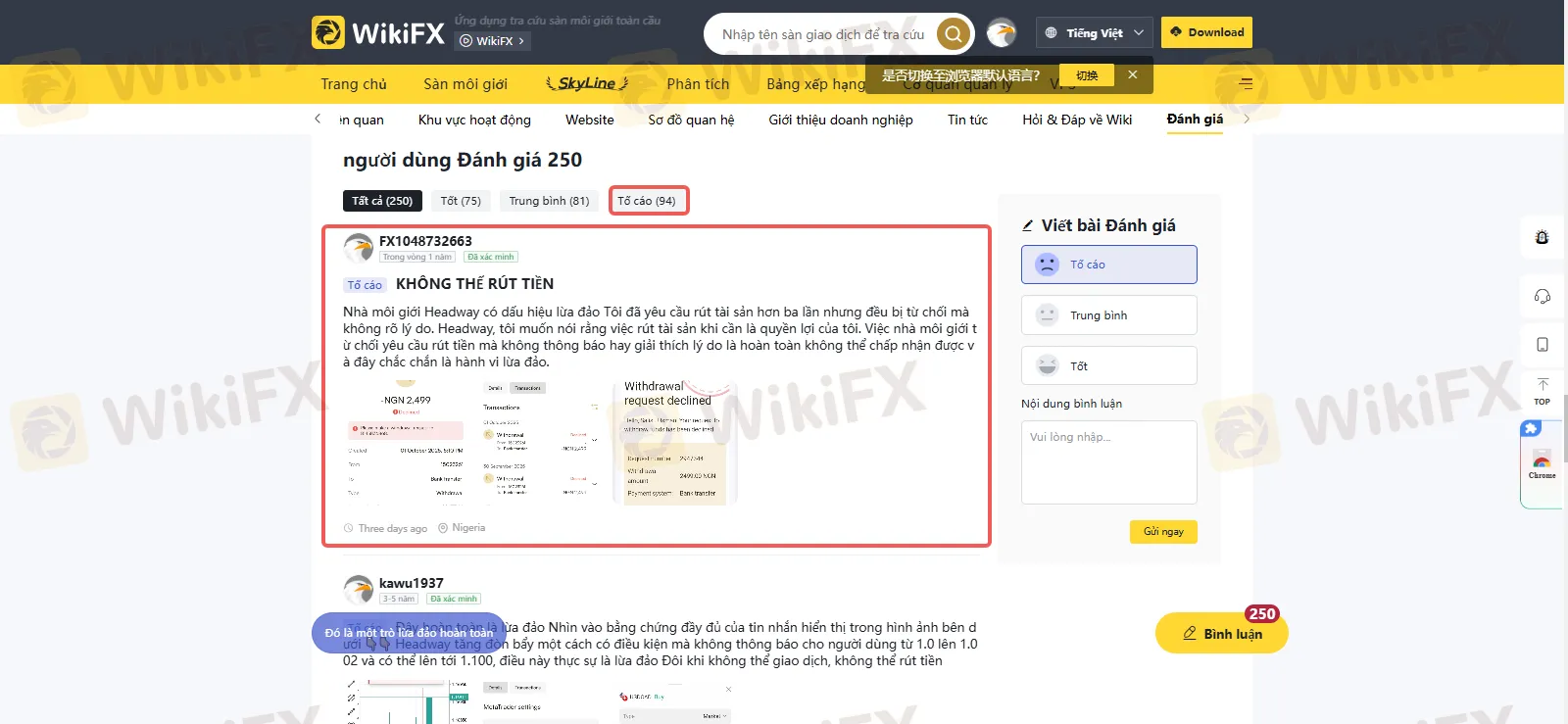Click the alarm siren sidebar icon
This screenshot has height=724, width=1568.
pyautogui.click(x=1542, y=237)
